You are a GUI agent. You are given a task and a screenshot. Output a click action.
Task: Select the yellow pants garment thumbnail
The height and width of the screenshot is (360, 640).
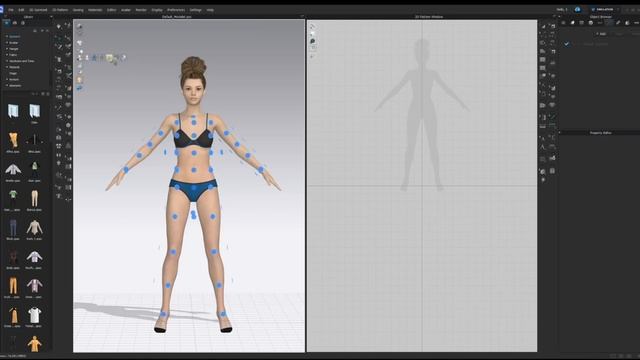[x=13, y=140]
